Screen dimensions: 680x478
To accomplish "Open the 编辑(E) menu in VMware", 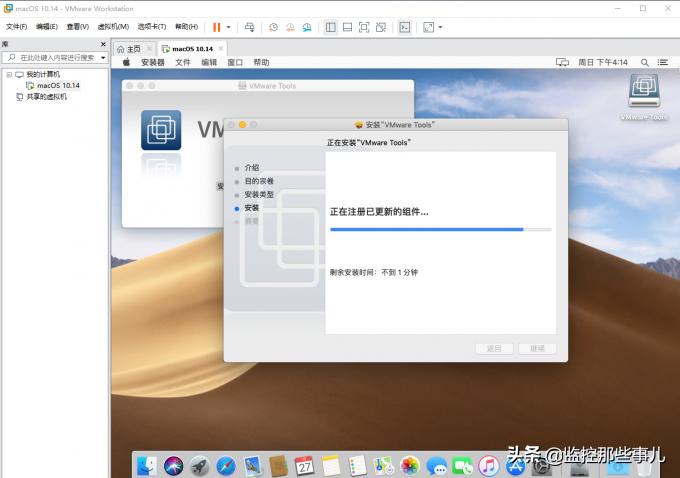I will (x=47, y=27).
